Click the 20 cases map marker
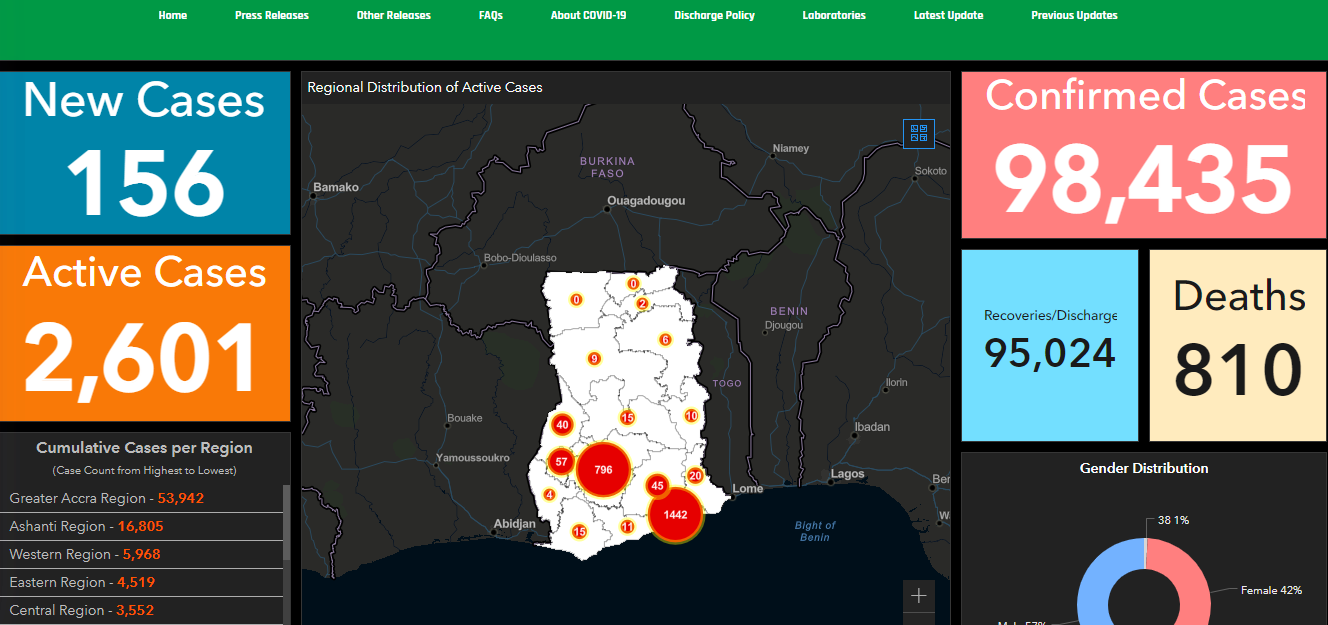This screenshot has height=625, width=1328. click(695, 476)
